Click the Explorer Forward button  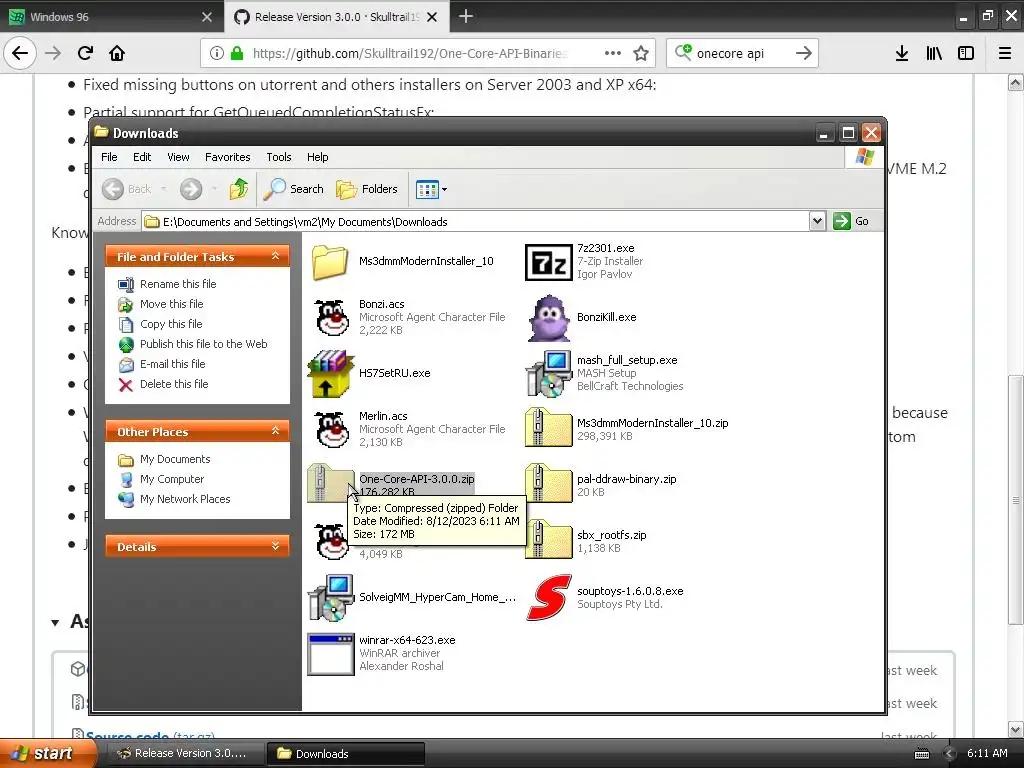pos(191,189)
